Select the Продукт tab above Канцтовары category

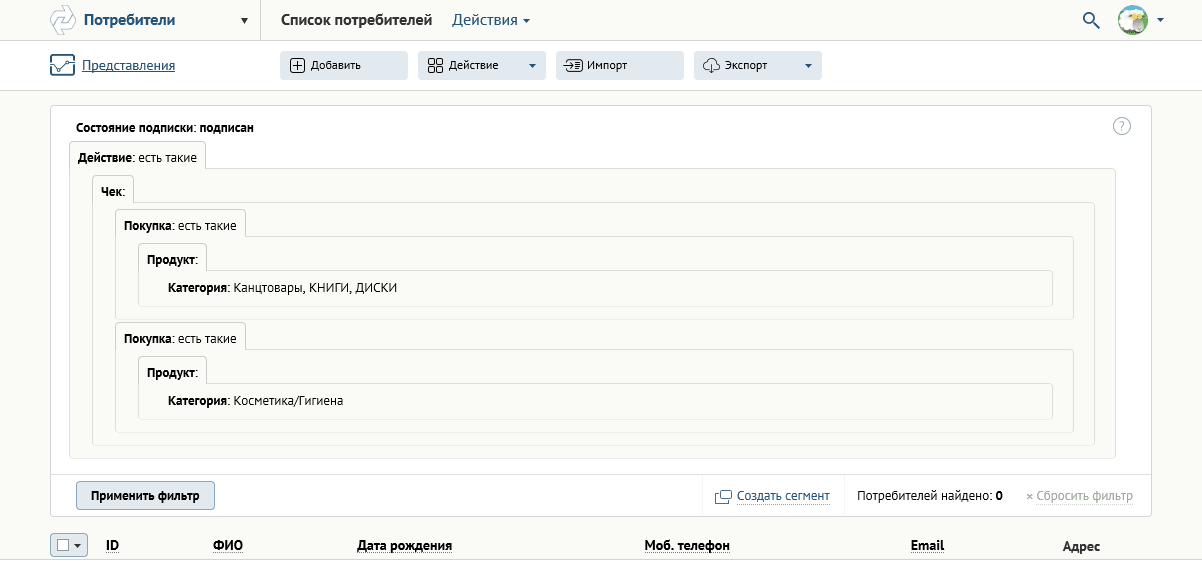(x=173, y=260)
